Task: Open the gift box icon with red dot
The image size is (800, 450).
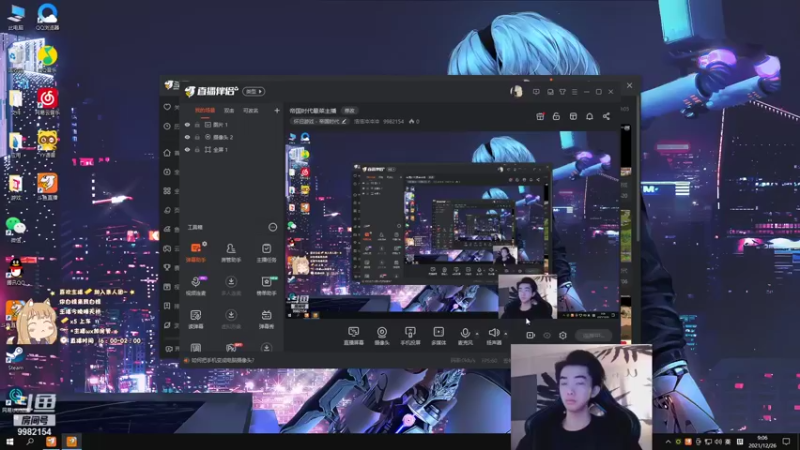Action: coord(540,116)
